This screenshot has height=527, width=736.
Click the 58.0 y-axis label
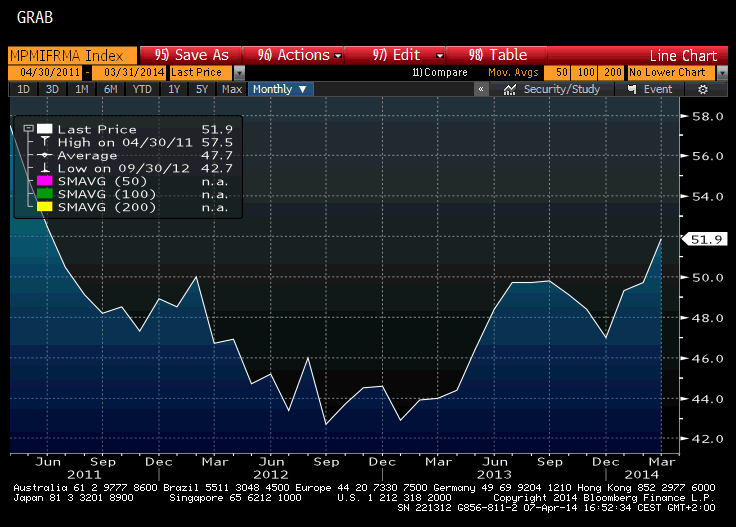[708, 116]
